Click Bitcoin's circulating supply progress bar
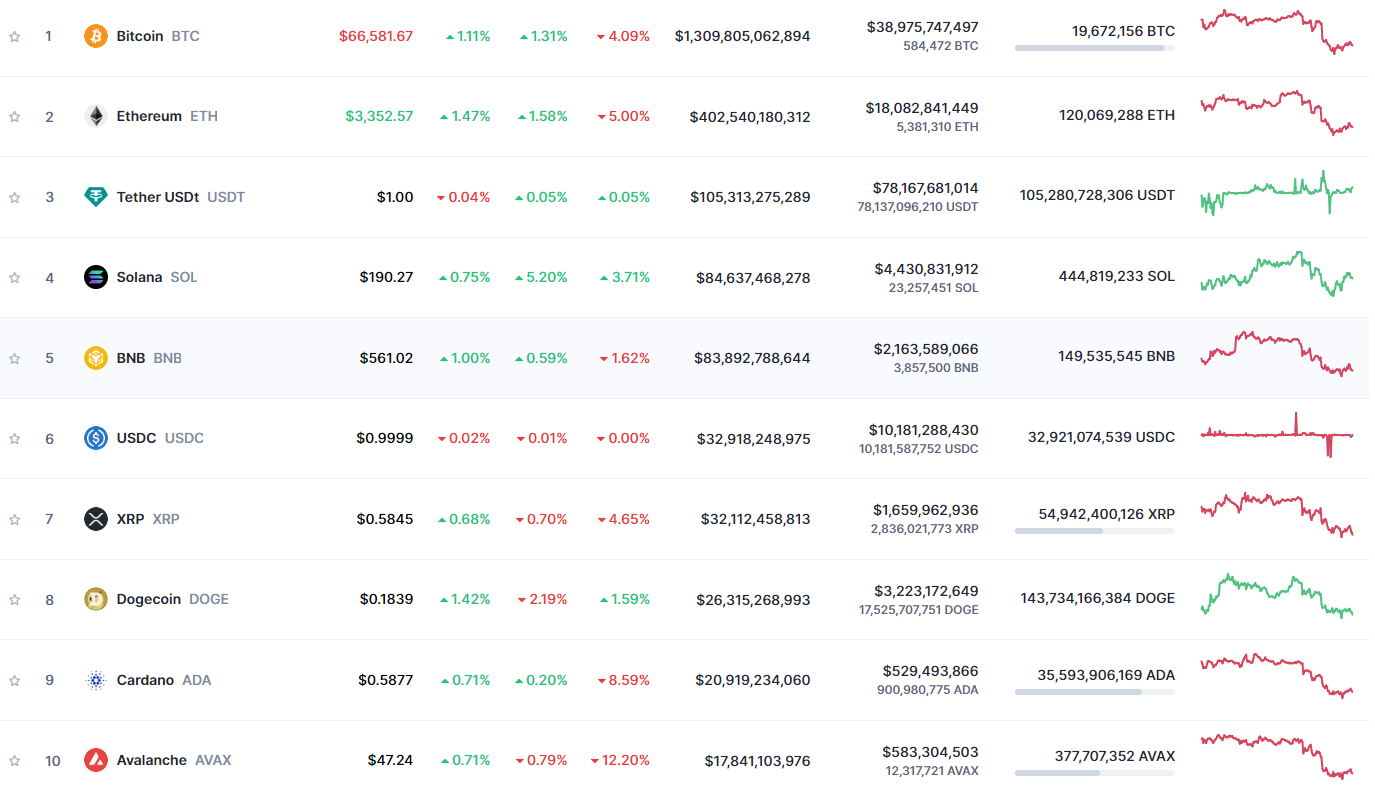The width and height of the screenshot is (1375, 791). click(1095, 48)
